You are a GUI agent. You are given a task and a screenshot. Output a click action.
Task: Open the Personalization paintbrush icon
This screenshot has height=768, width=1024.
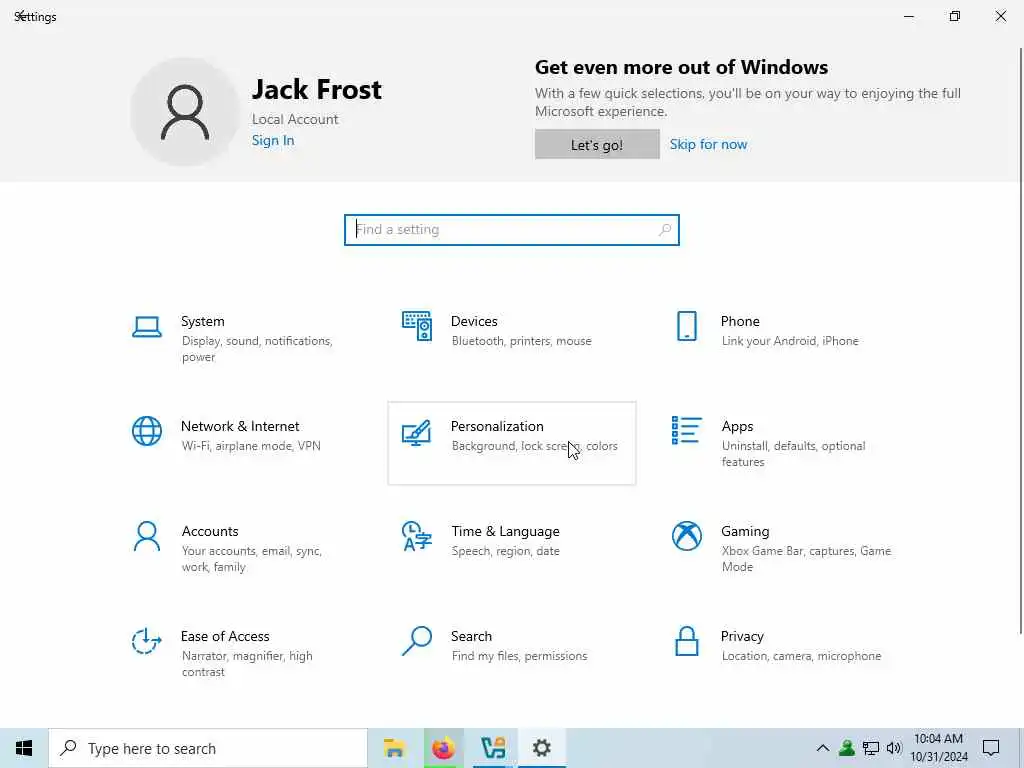point(417,432)
